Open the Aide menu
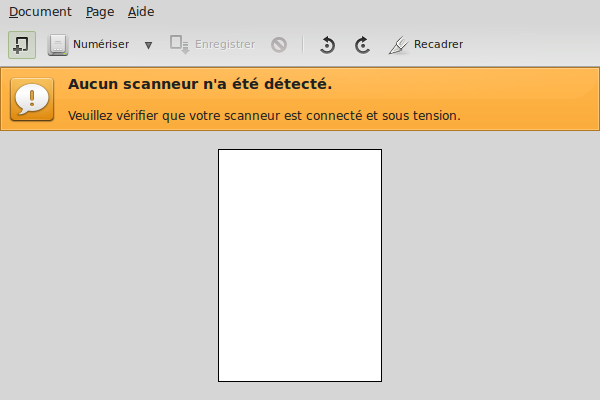This screenshot has height=400, width=600. coord(141,12)
